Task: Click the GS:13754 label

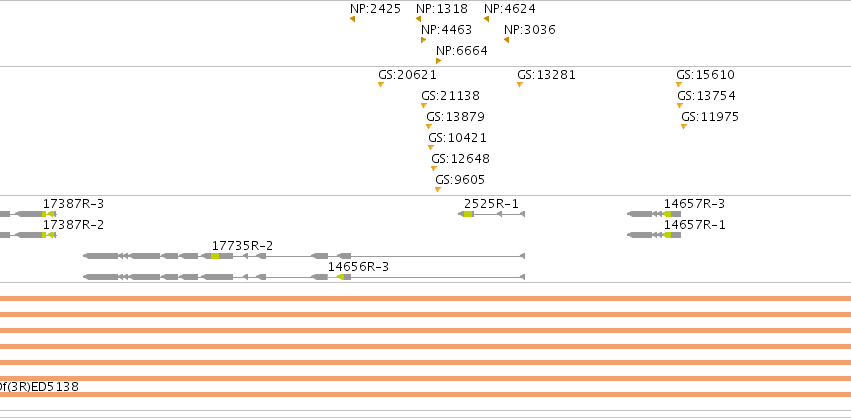Action: click(x=706, y=96)
